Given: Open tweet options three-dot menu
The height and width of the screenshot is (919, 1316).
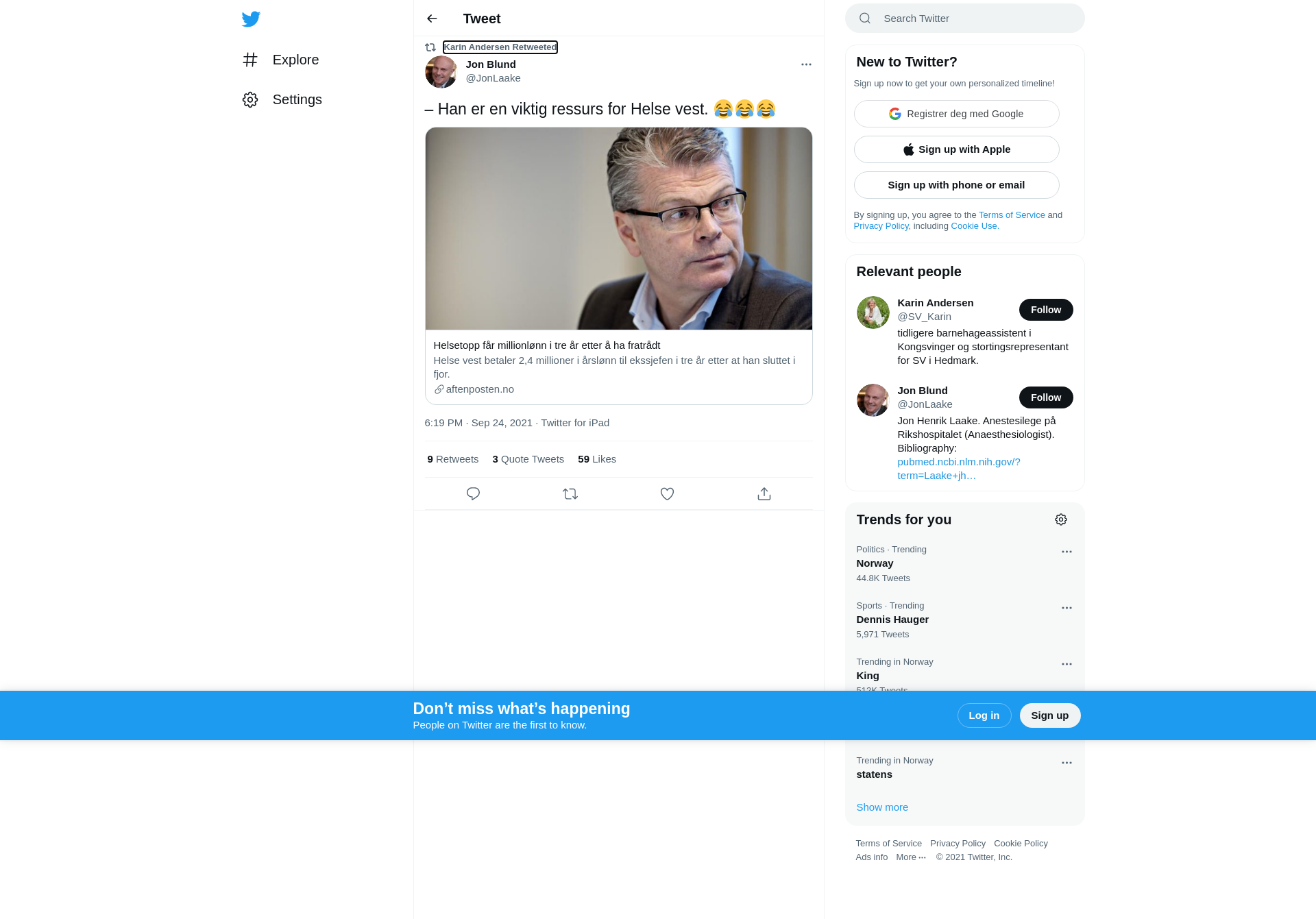Looking at the screenshot, I should pos(806,64).
